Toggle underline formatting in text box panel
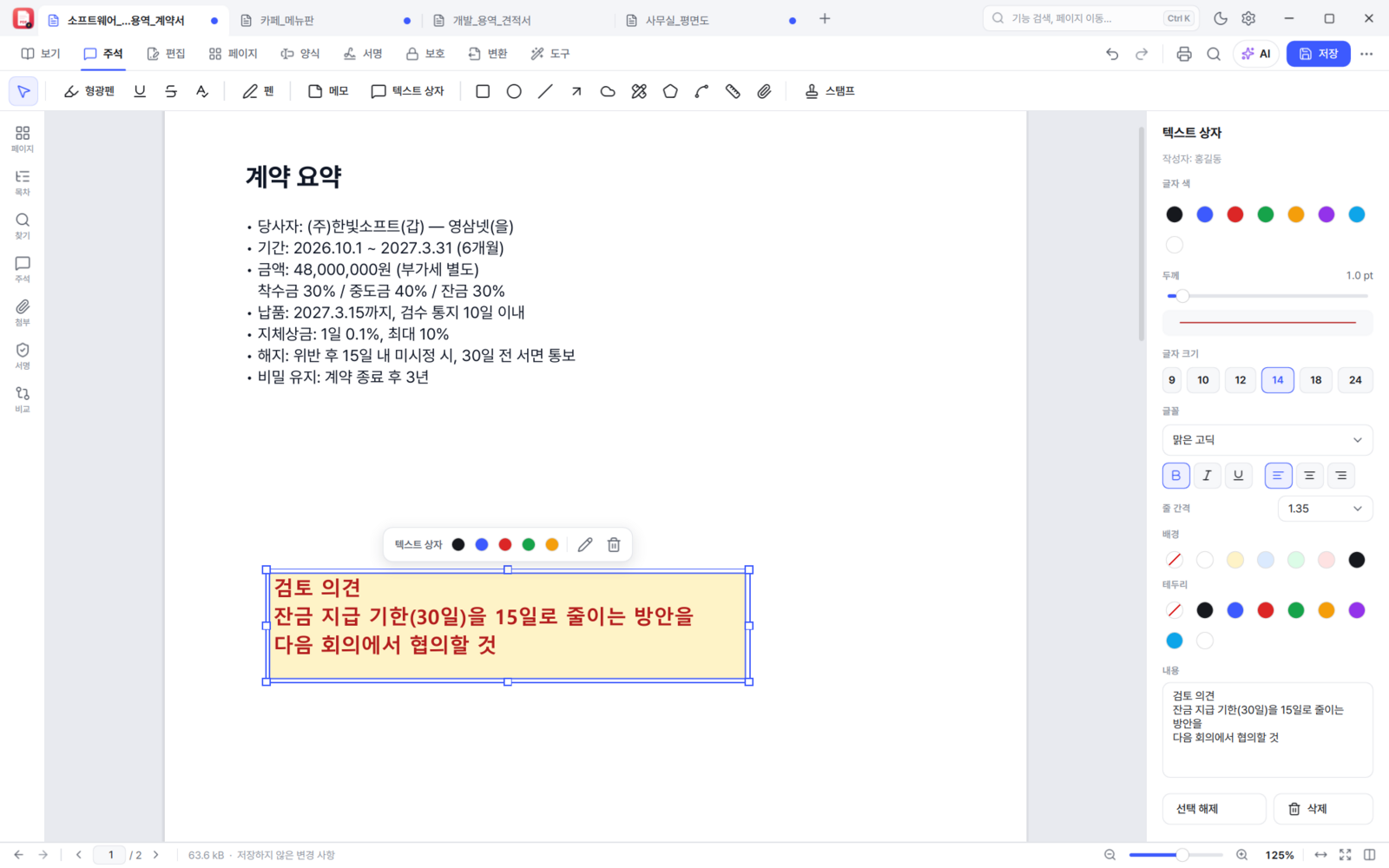The height and width of the screenshot is (868, 1389). (1238, 476)
